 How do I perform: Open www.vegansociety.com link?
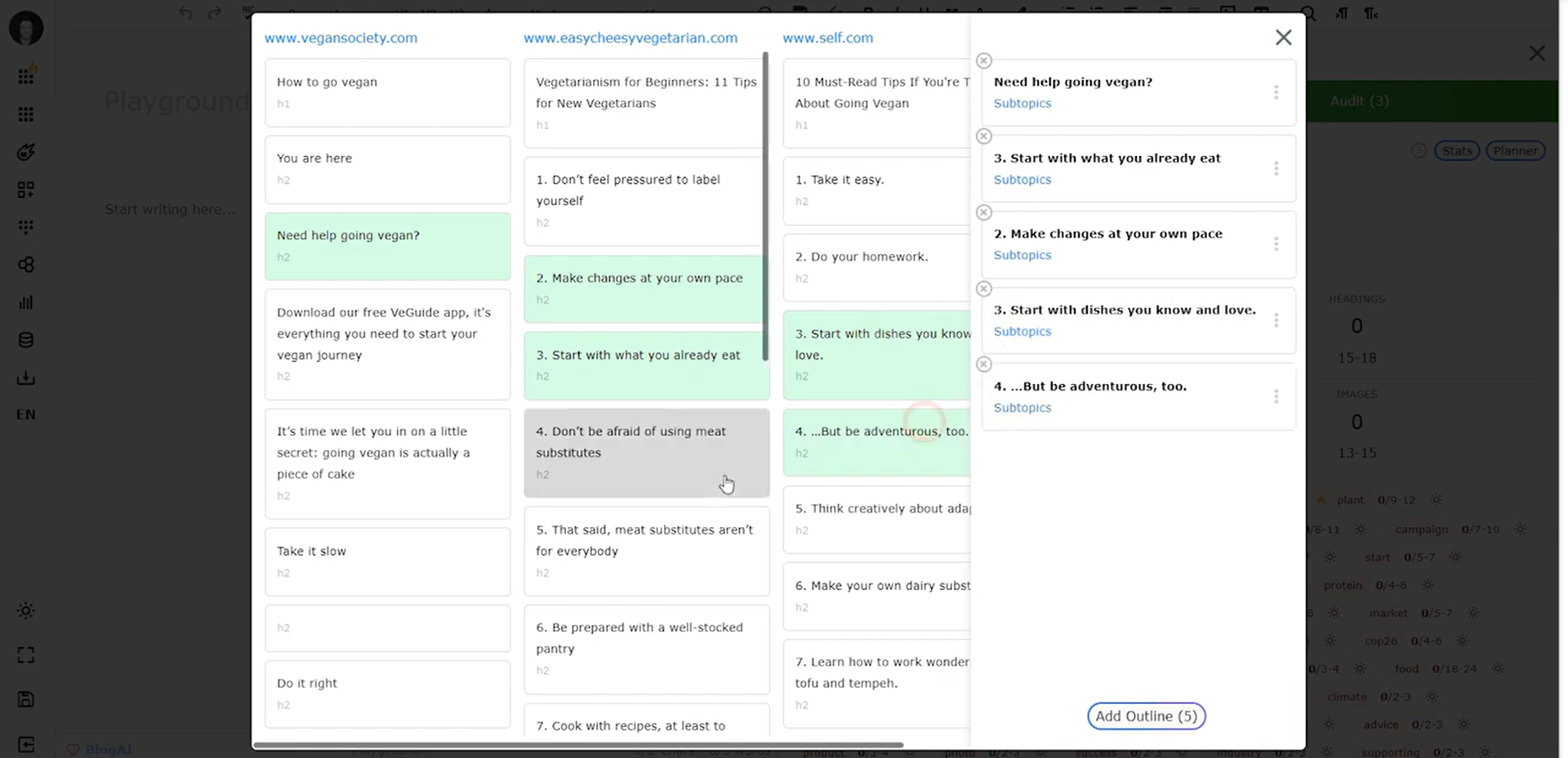pyautogui.click(x=341, y=38)
